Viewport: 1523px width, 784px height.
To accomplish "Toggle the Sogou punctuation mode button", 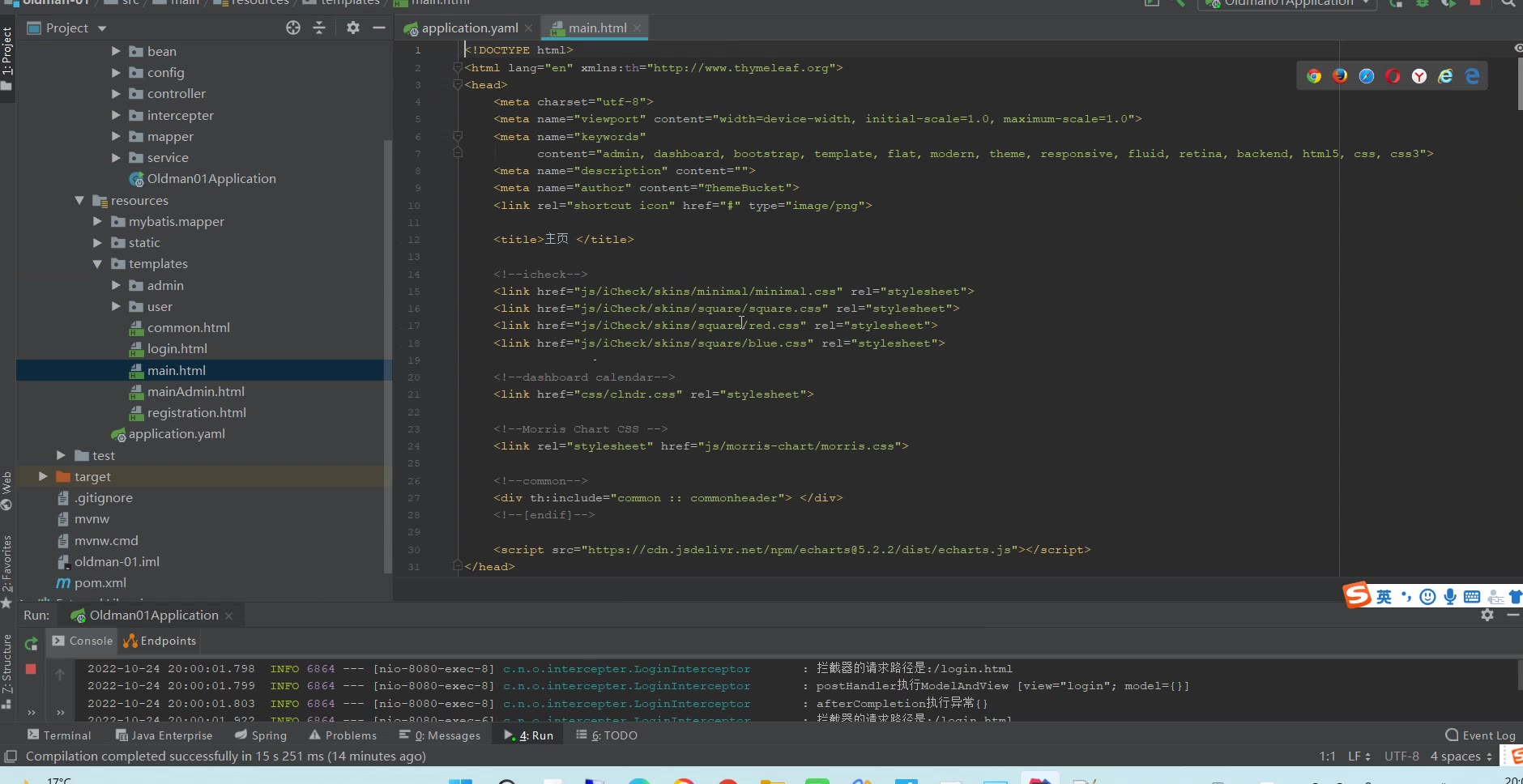I will coord(1406,597).
